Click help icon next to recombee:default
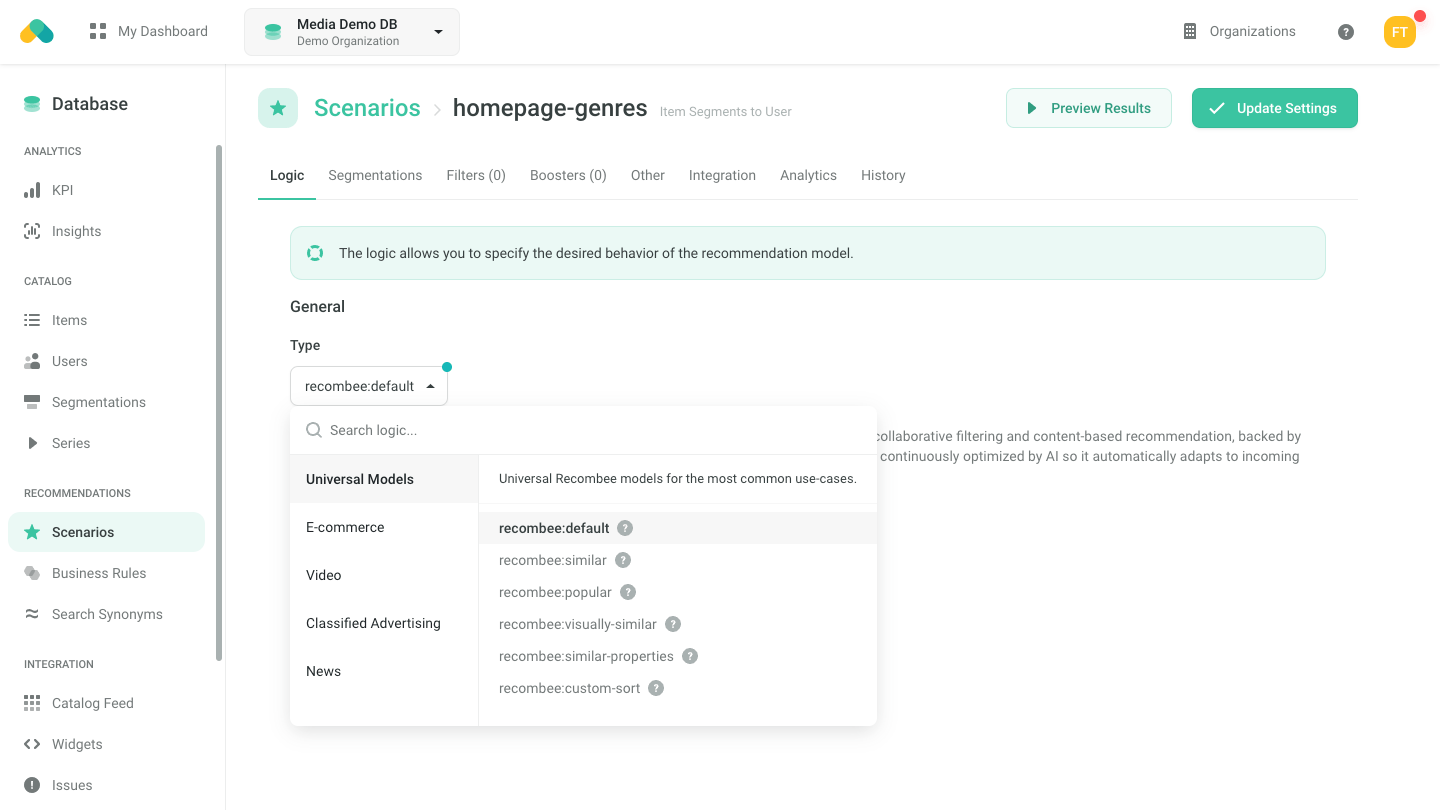 coord(625,528)
